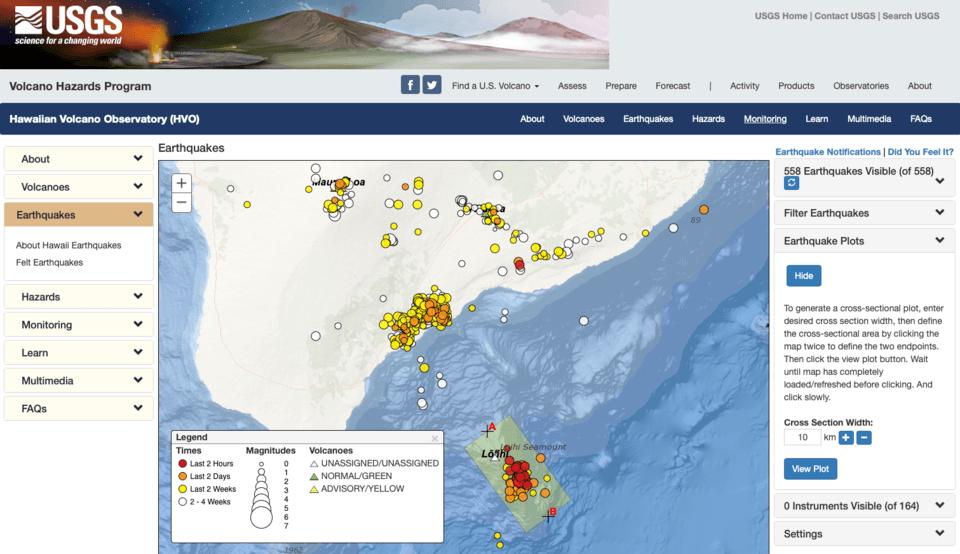Close the map Legend panel
960x554 pixels.
click(x=435, y=438)
